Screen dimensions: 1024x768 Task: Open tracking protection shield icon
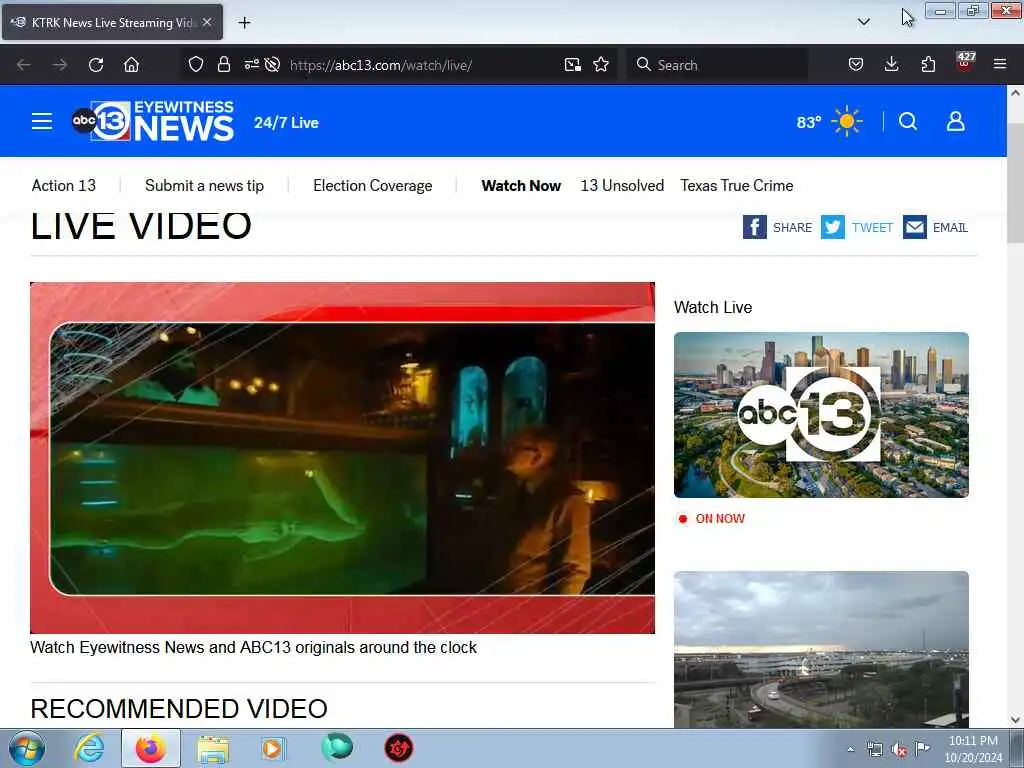coord(196,65)
